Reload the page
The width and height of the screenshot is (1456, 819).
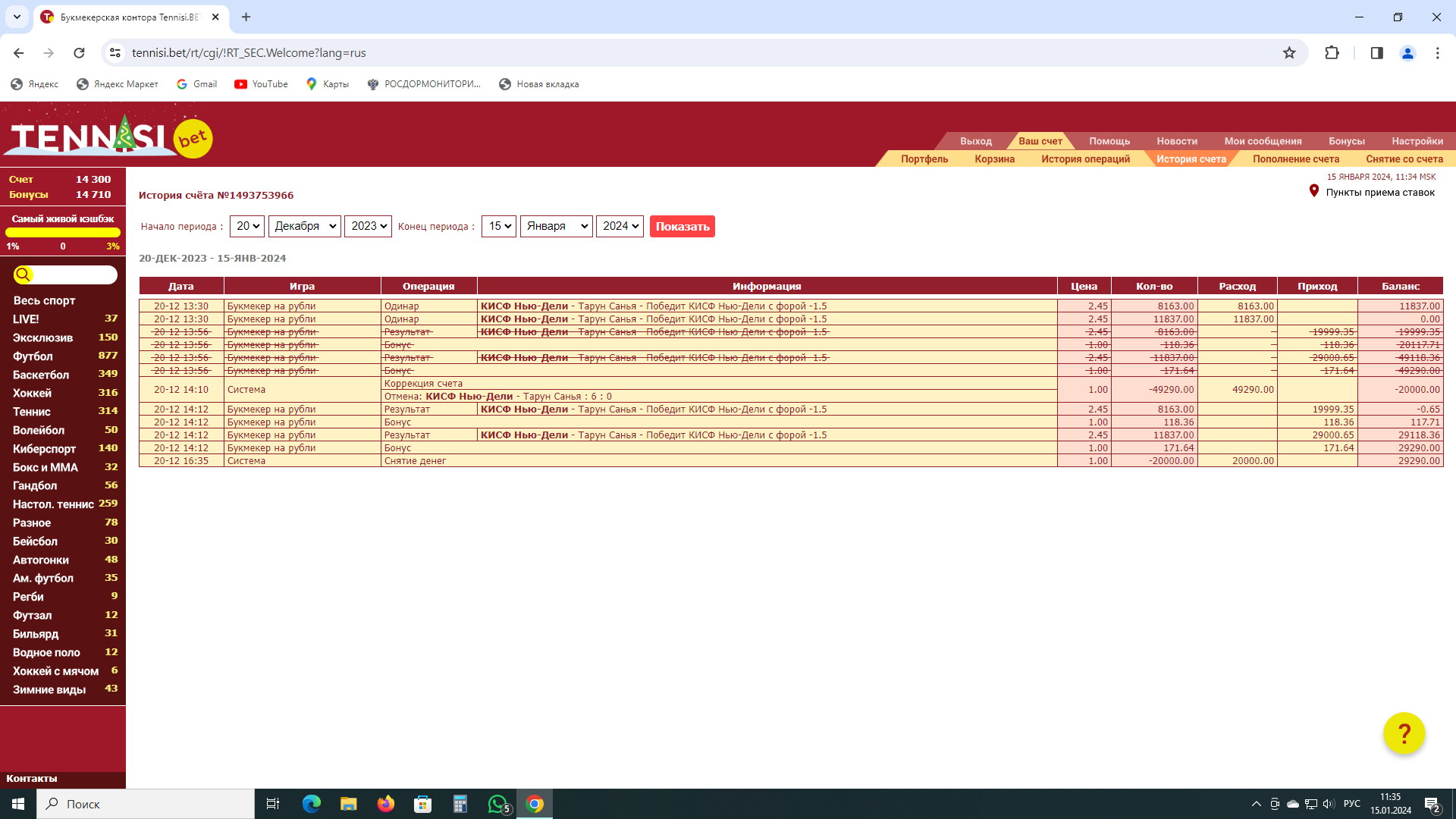(x=79, y=53)
